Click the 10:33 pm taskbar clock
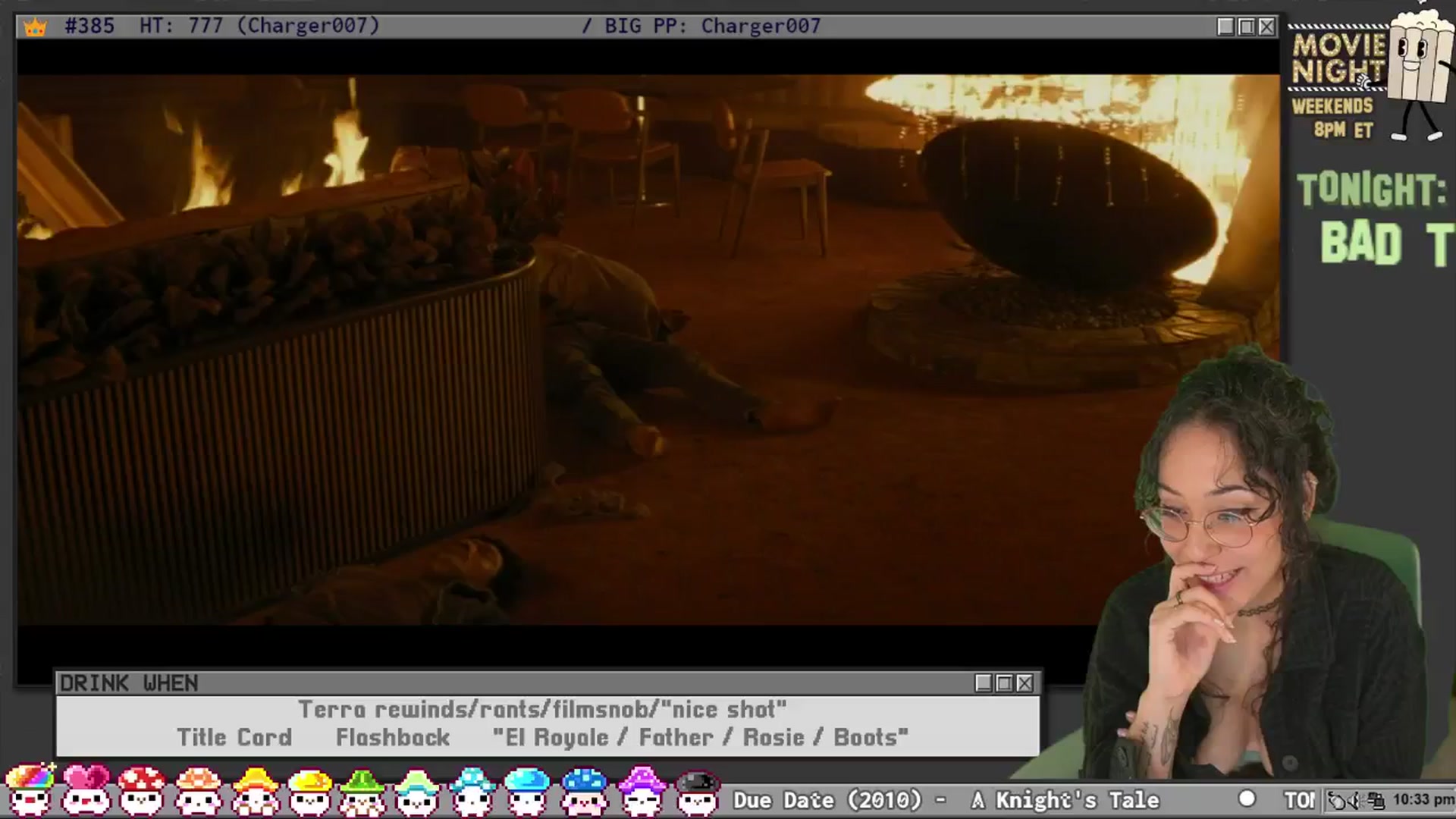Image resolution: width=1456 pixels, height=819 pixels. click(1423, 800)
